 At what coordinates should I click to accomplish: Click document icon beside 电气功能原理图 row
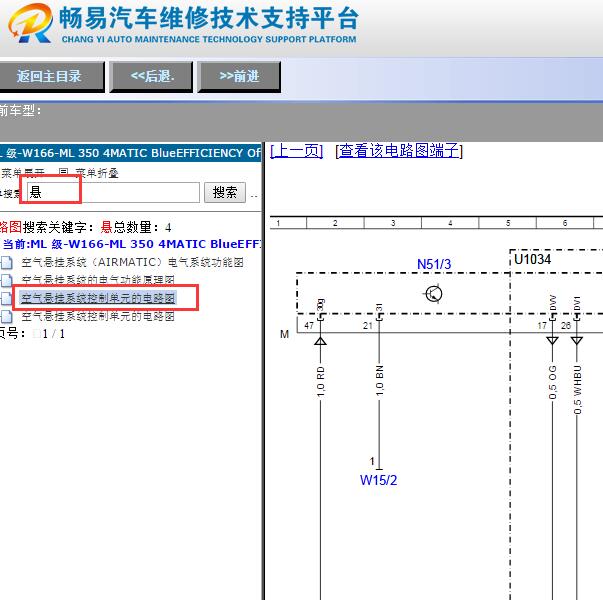[7, 280]
